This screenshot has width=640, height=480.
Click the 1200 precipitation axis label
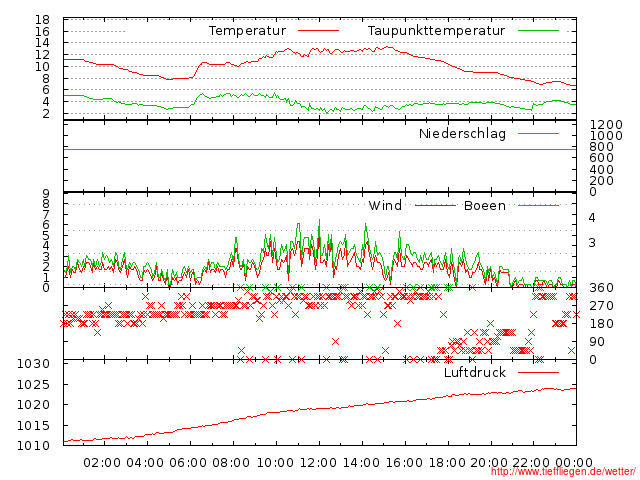(x=606, y=124)
